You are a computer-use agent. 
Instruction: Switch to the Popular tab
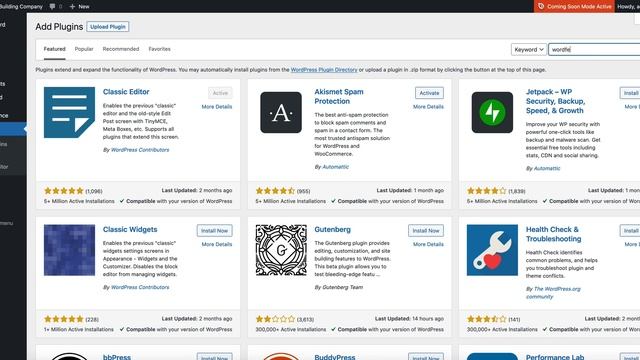pyautogui.click(x=84, y=49)
